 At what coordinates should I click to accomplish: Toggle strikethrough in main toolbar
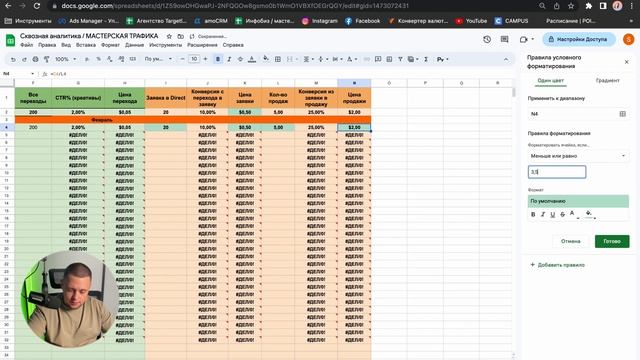(240, 59)
